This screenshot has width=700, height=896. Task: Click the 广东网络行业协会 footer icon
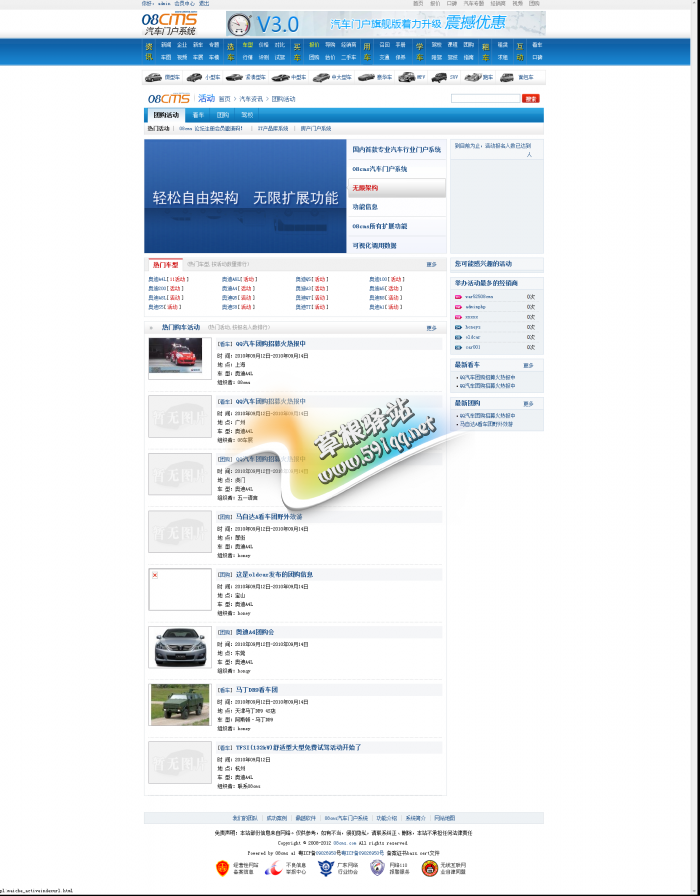(x=326, y=868)
